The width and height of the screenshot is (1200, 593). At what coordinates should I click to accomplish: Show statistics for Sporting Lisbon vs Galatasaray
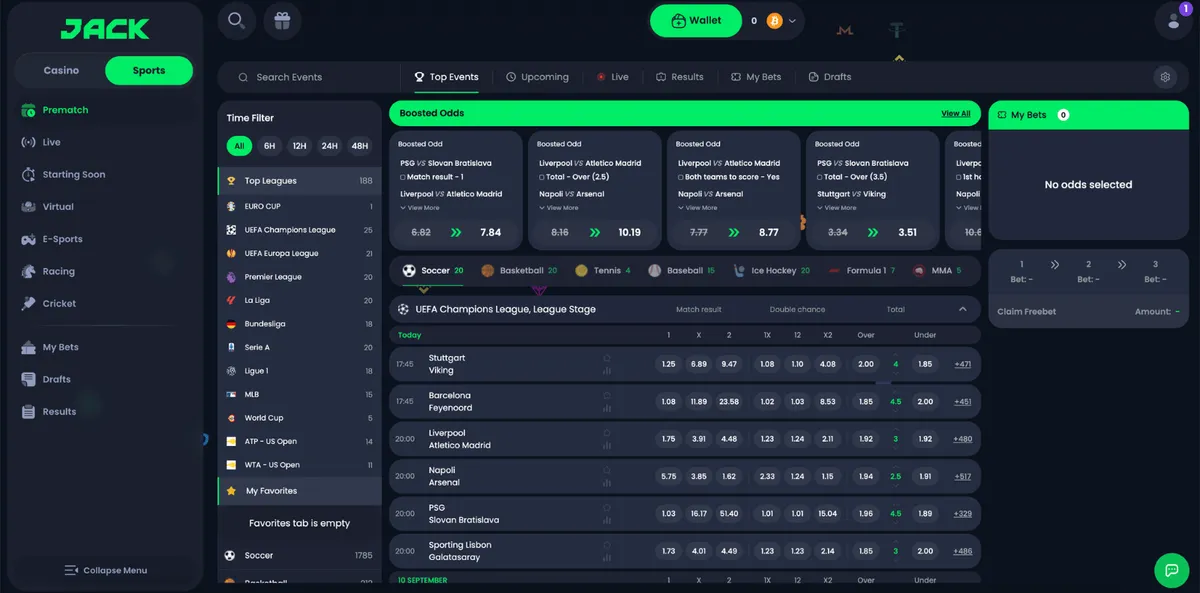pyautogui.click(x=607, y=558)
